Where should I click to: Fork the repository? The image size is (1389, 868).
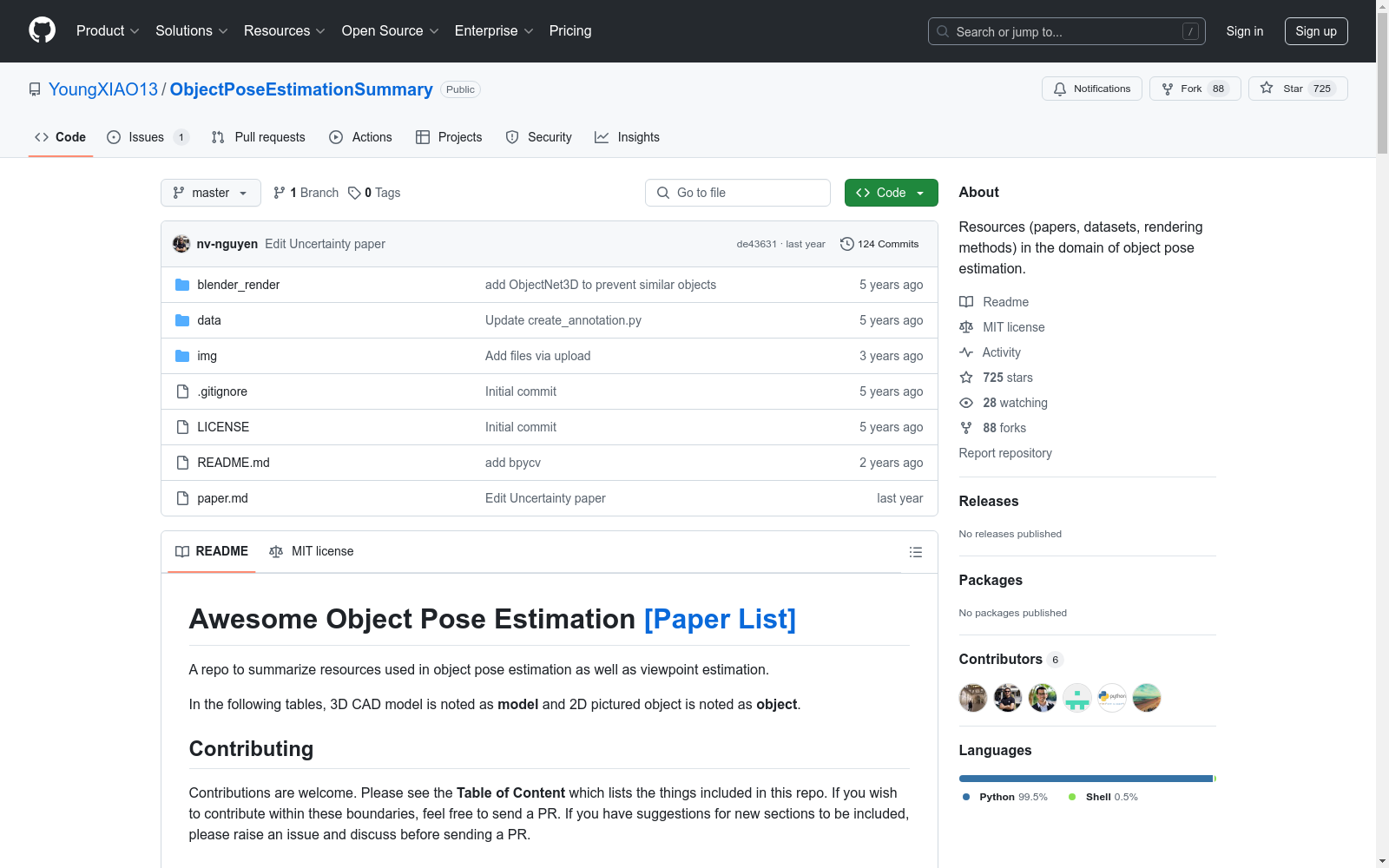pos(1195,89)
